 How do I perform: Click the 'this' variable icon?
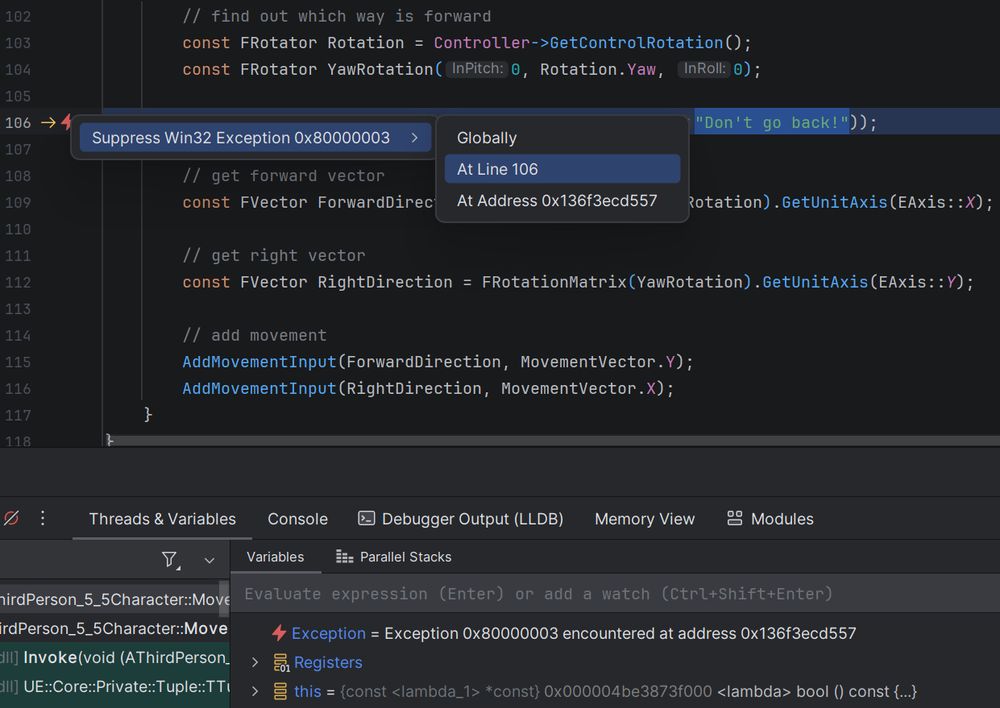[281, 691]
